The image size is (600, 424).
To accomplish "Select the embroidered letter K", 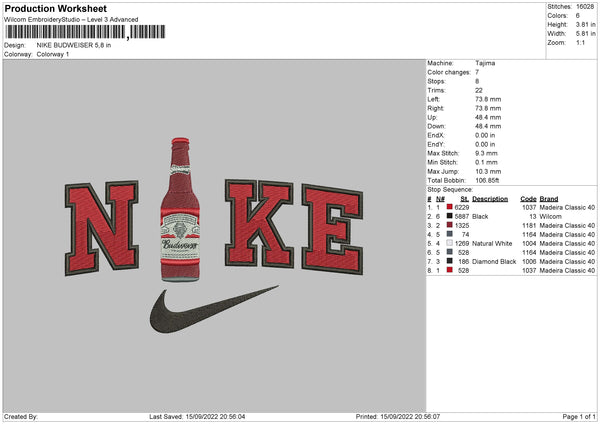I will pos(259,223).
